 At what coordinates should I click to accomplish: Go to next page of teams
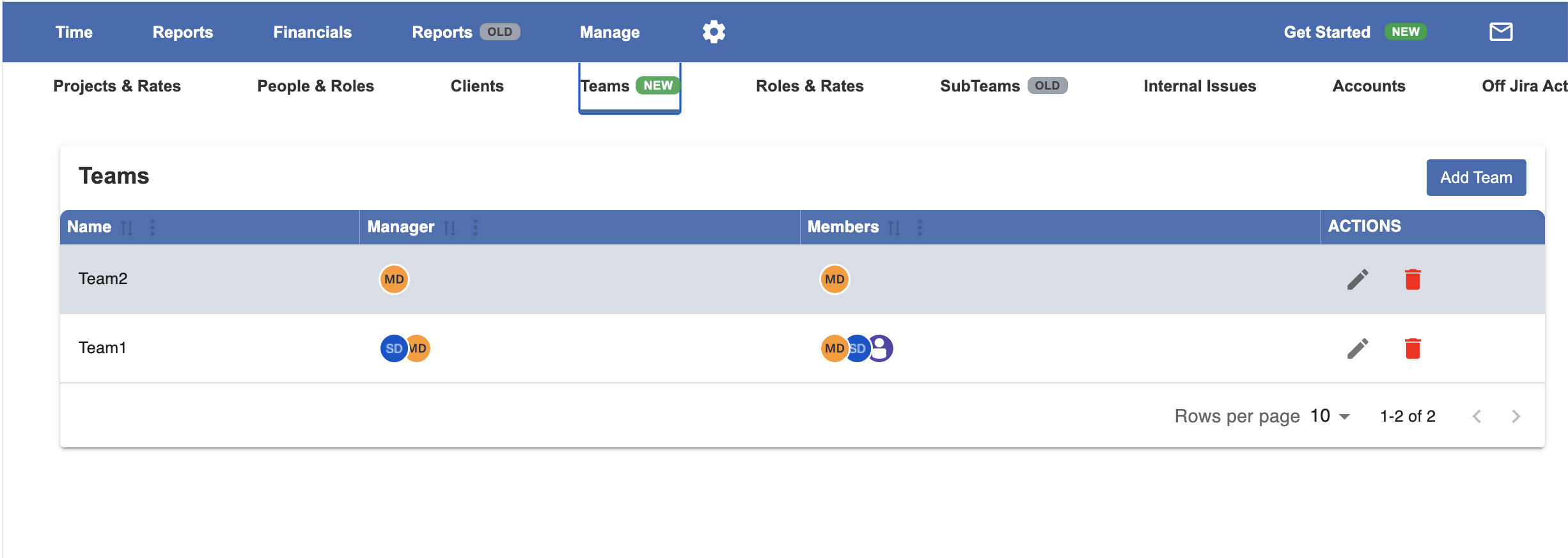click(x=1516, y=416)
